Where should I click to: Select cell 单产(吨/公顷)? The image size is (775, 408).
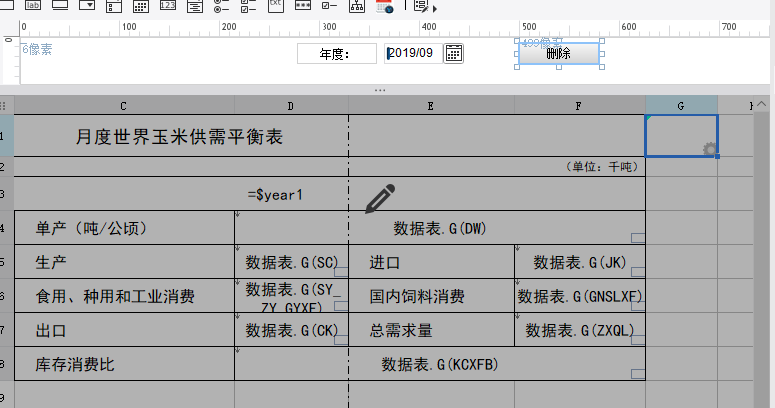tap(125, 227)
